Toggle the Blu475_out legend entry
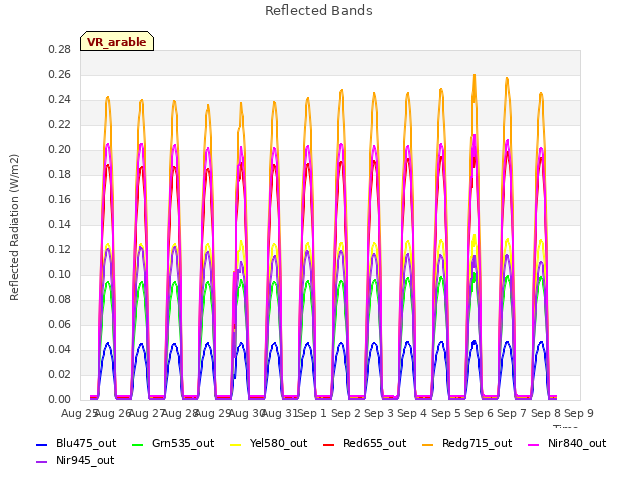The image size is (640, 480). pos(76,444)
